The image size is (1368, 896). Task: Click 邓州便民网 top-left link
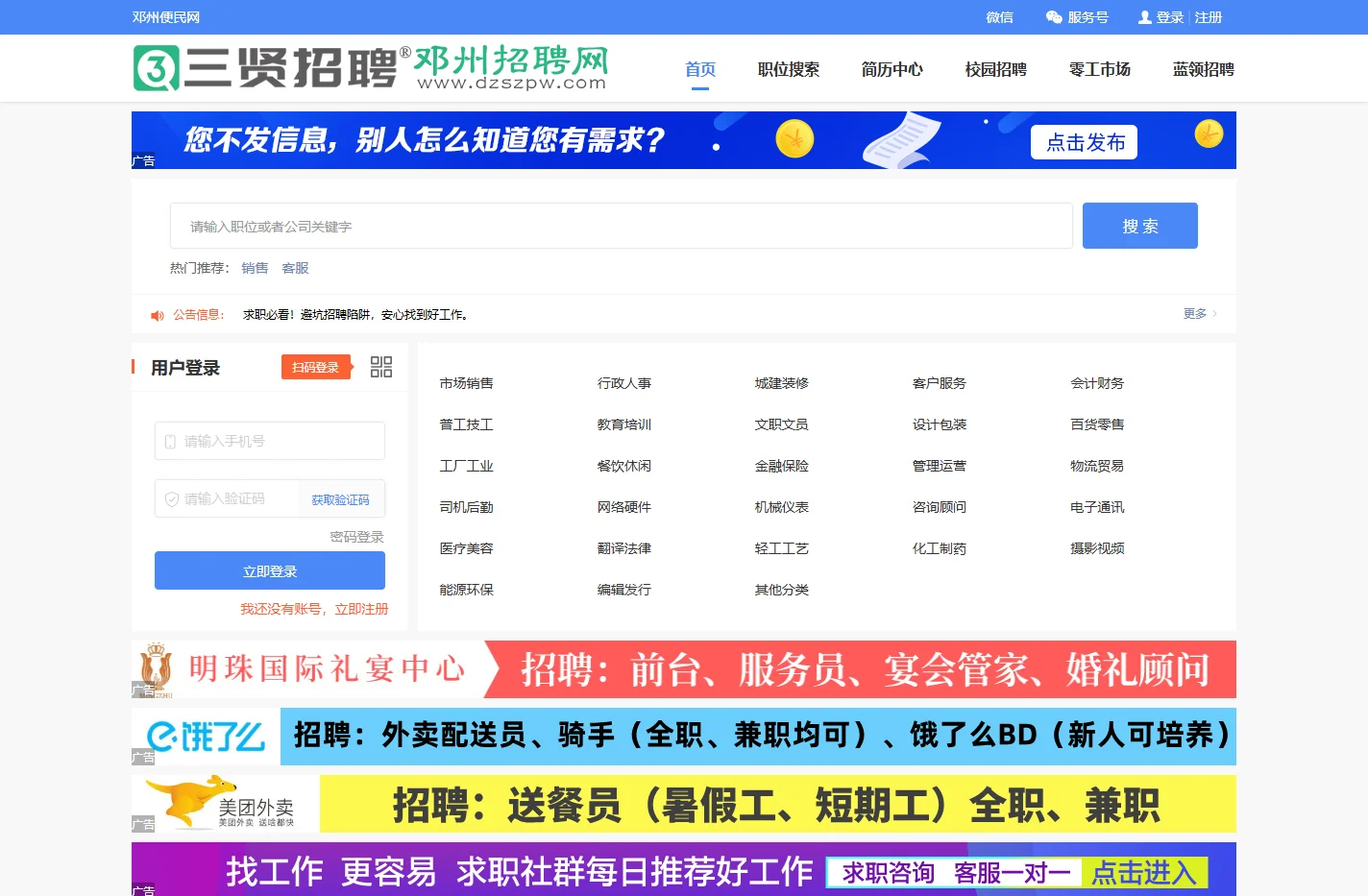[166, 17]
